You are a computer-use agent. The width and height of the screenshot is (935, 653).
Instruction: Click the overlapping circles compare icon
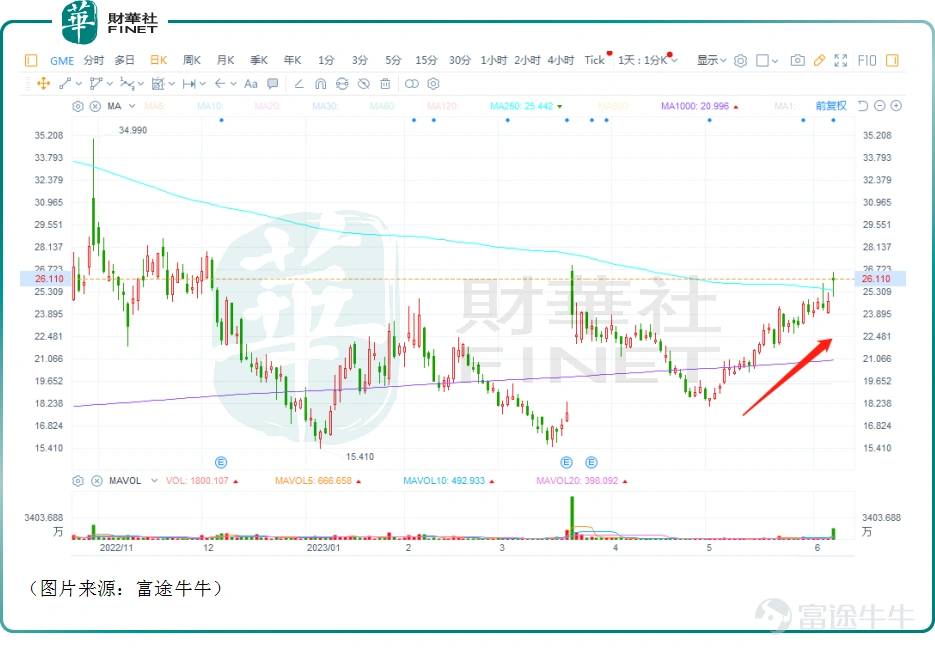click(x=412, y=83)
